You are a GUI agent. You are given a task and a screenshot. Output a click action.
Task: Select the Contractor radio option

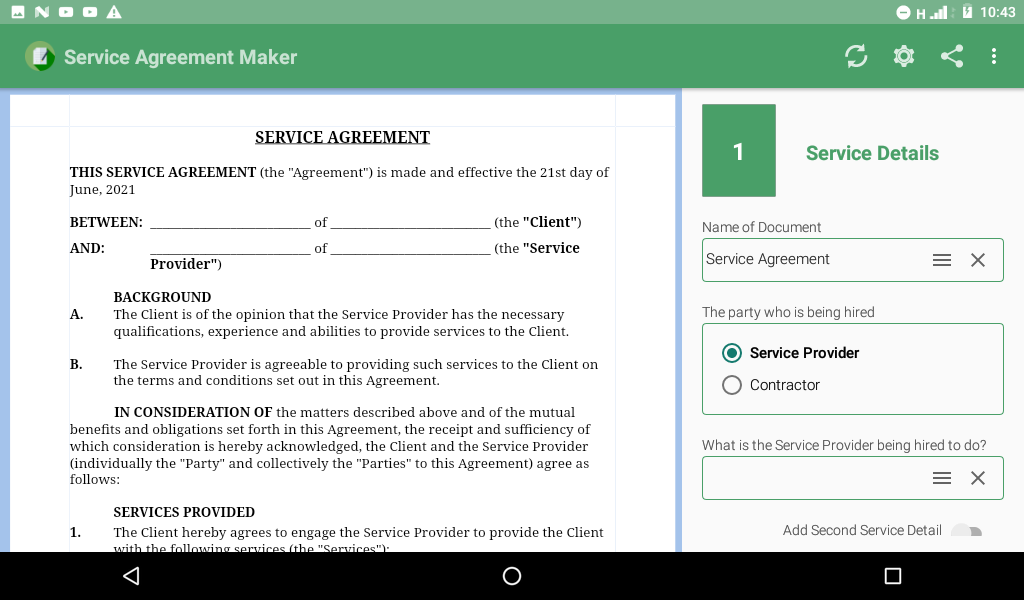pyautogui.click(x=731, y=385)
